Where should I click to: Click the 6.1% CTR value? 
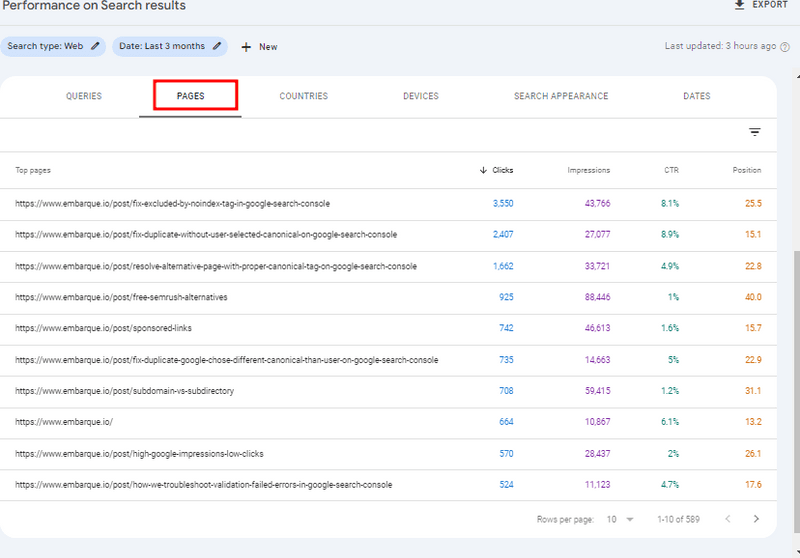point(670,422)
